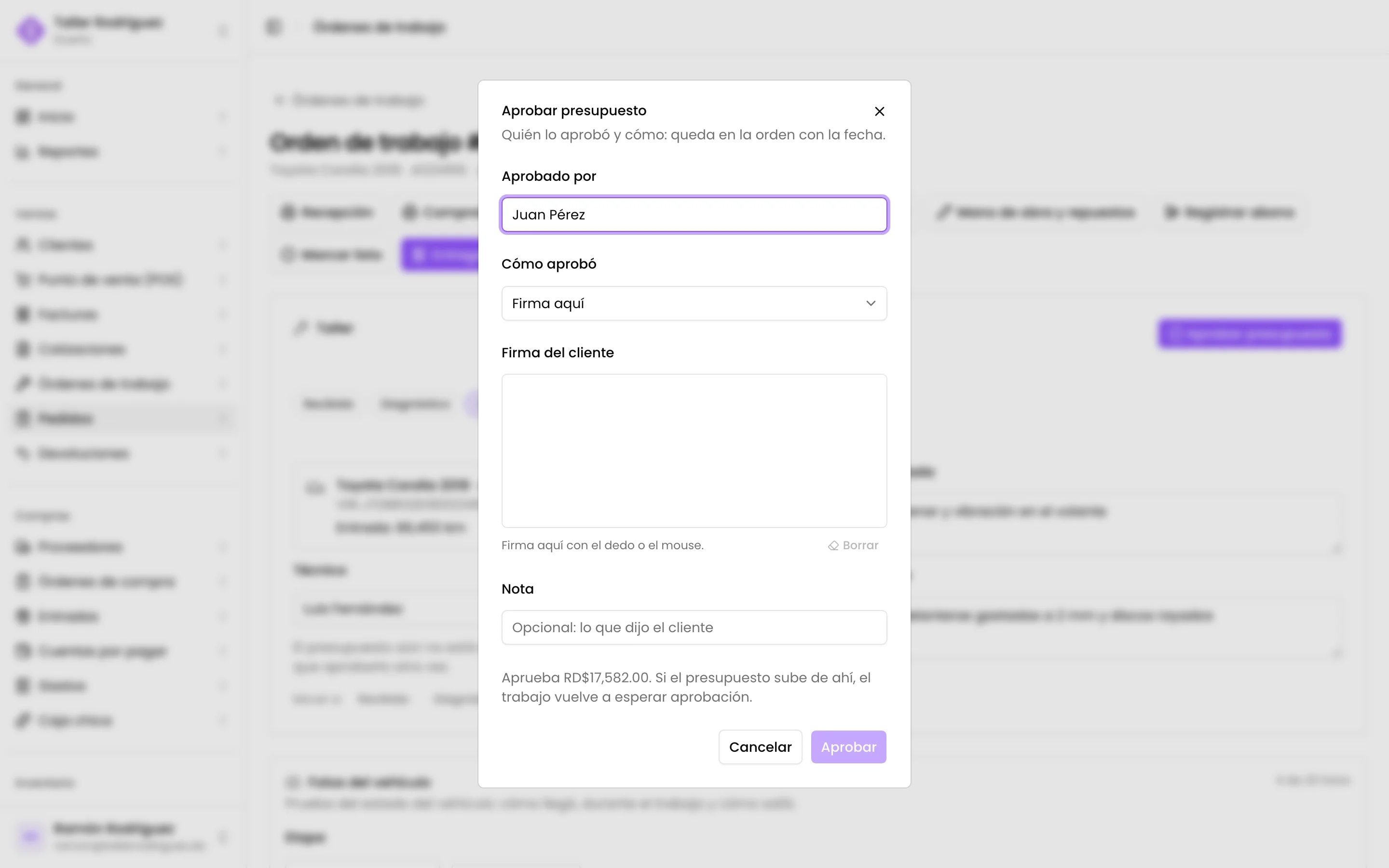1389x868 pixels.
Task: Click inside the Firma del cliente canvas
Action: (x=694, y=451)
